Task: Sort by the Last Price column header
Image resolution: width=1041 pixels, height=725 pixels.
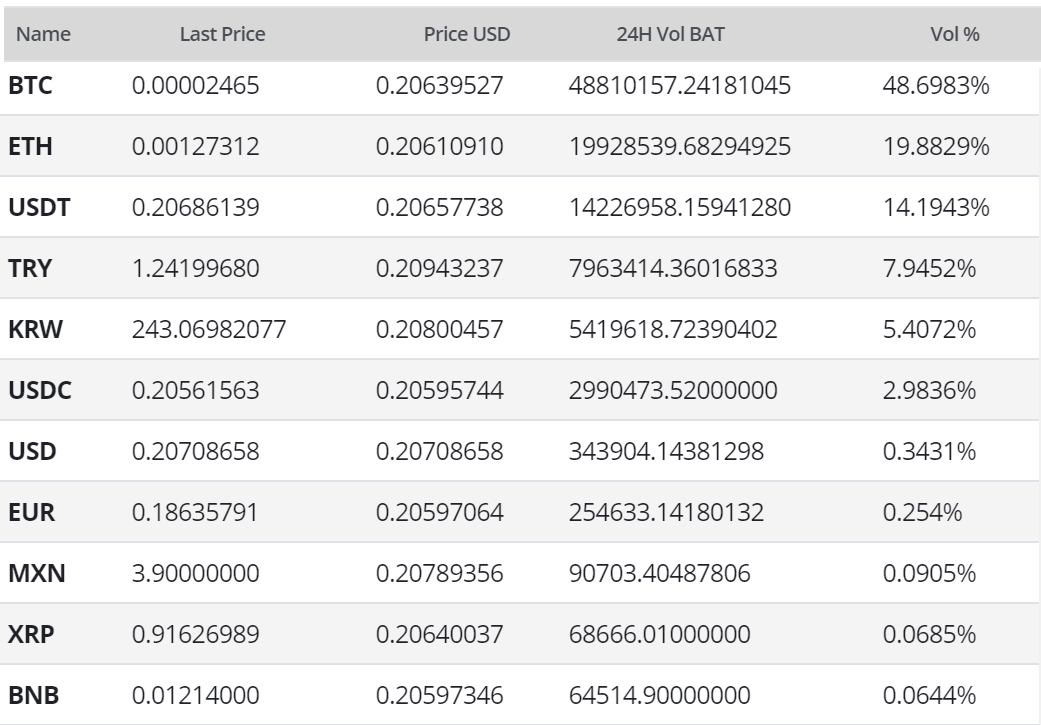Action: click(222, 34)
